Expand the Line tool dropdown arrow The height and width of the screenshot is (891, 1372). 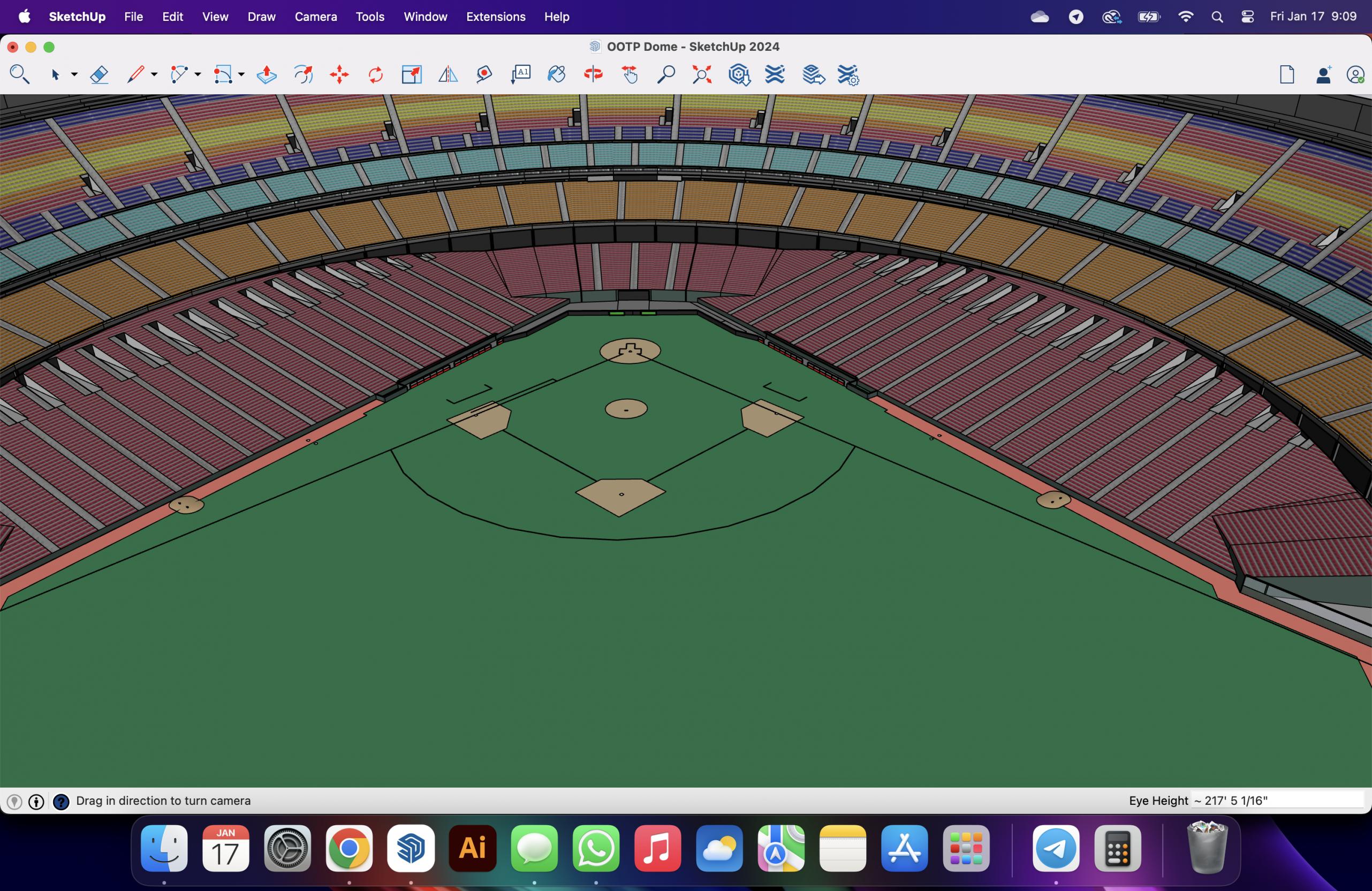coord(154,75)
